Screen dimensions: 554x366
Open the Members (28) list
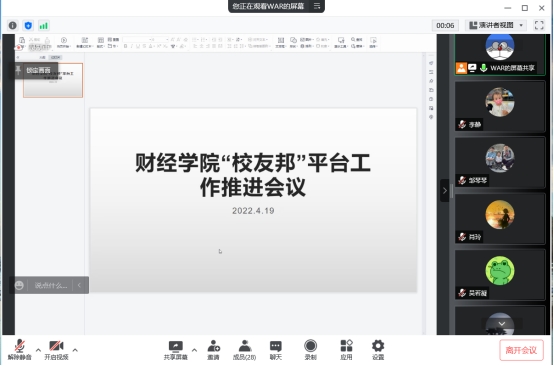pyautogui.click(x=244, y=350)
